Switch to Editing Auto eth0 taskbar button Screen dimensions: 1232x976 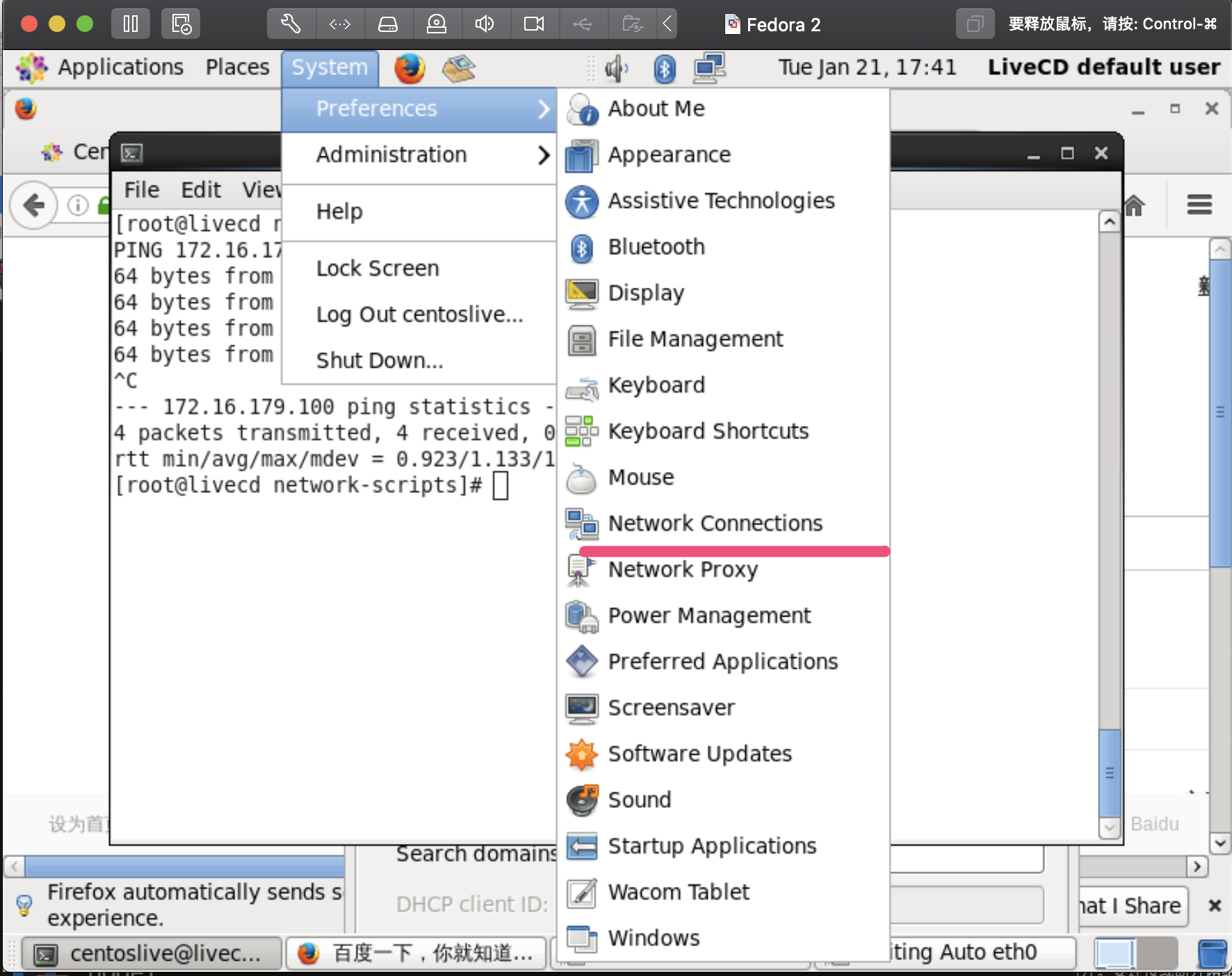click(x=946, y=952)
